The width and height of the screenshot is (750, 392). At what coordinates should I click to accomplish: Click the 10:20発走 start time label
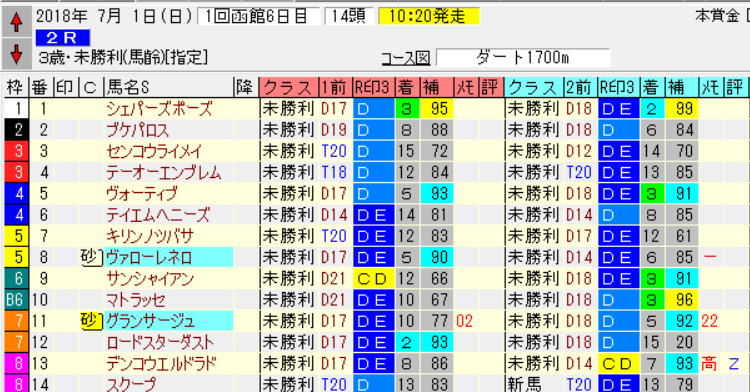[x=428, y=16]
